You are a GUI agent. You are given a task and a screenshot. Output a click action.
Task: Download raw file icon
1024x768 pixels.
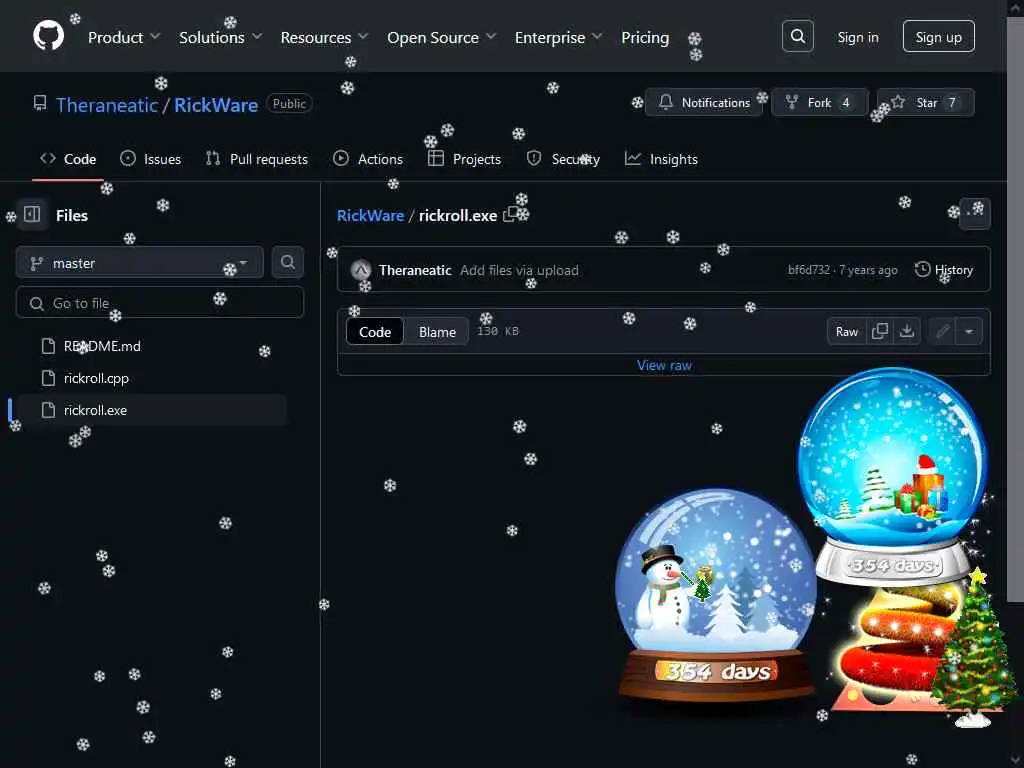coord(906,331)
